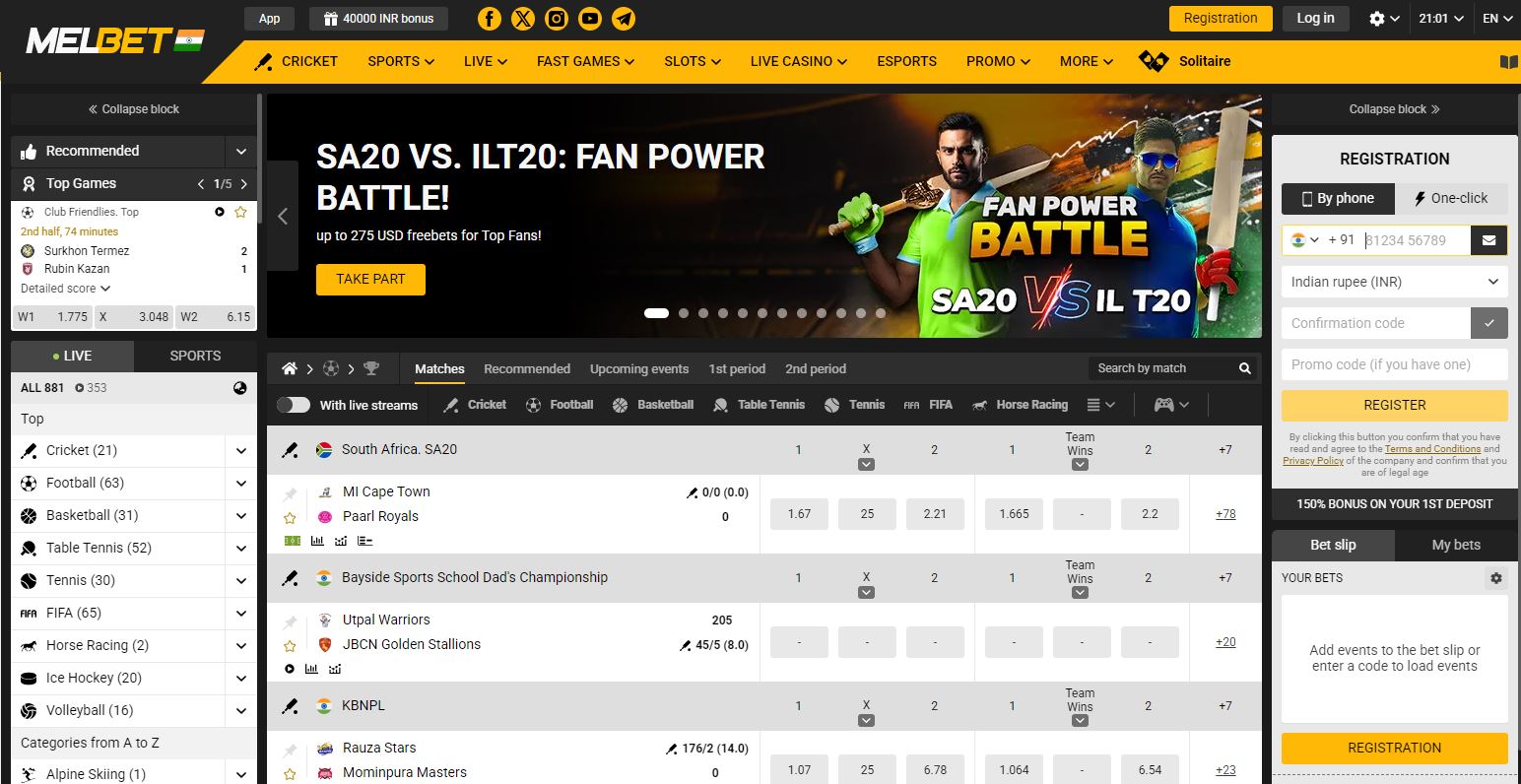Favorite the Paarl Royals match star
Viewport: 1521px width, 784px height.
click(290, 517)
